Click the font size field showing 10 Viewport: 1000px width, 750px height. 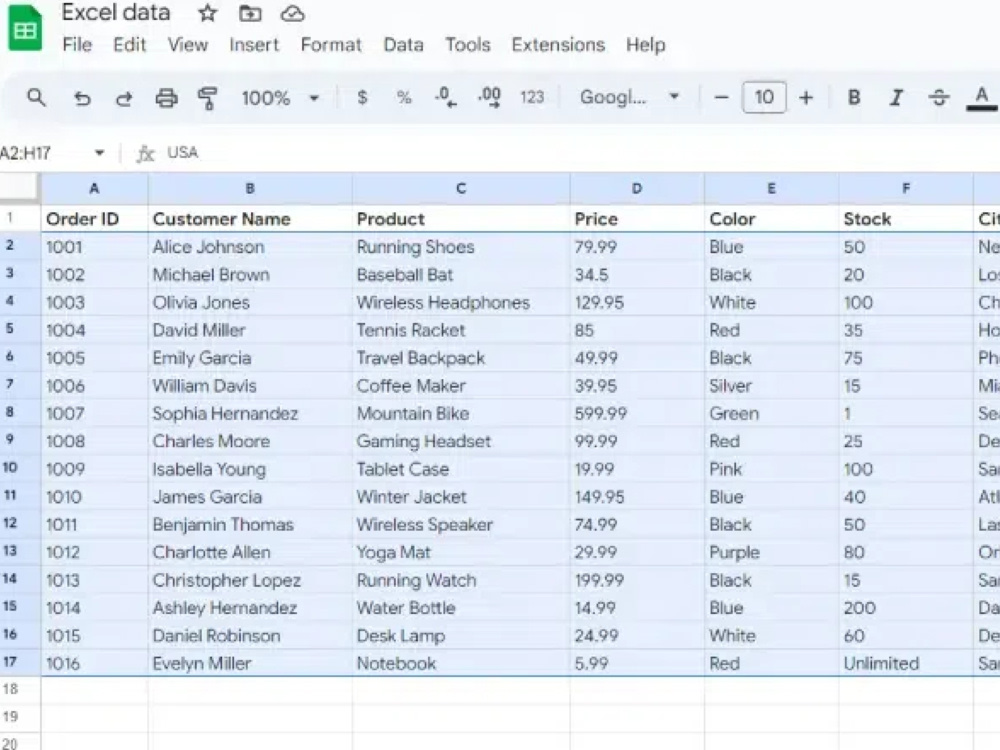pos(764,98)
